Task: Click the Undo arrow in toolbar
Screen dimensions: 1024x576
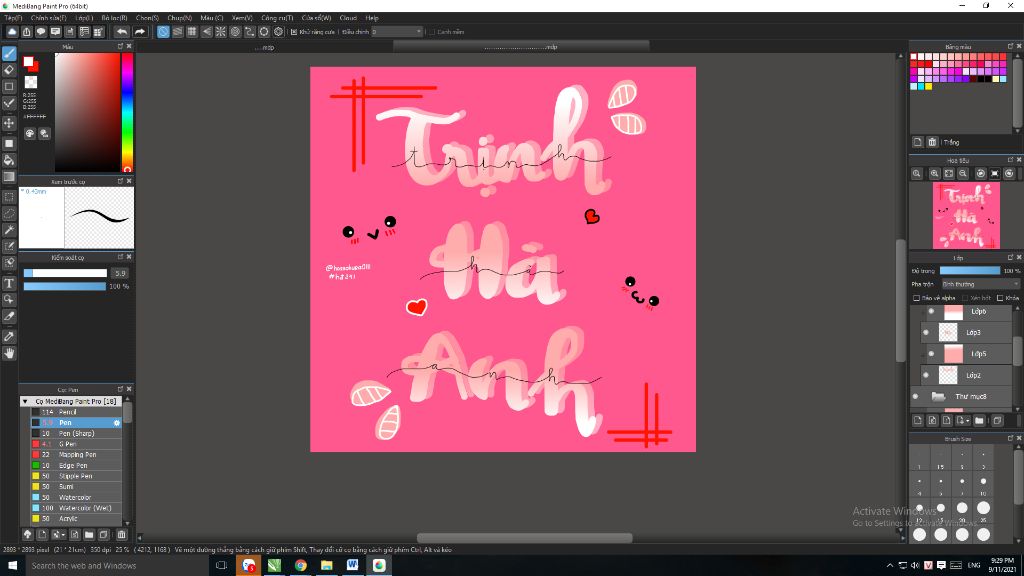Action: [122, 31]
